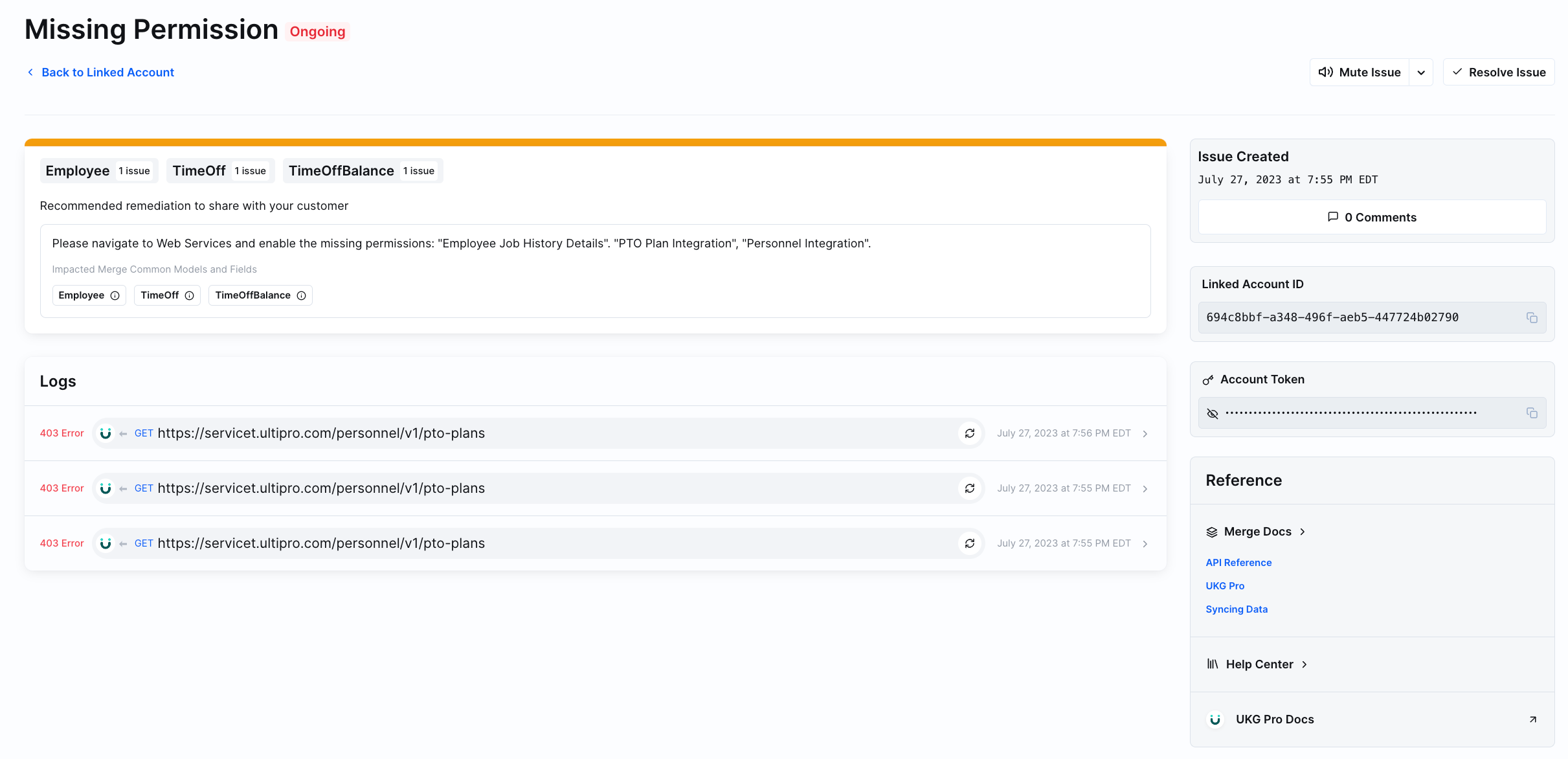Expand the second 403 Error log chevron
1568x759 pixels.
pos(1145,488)
